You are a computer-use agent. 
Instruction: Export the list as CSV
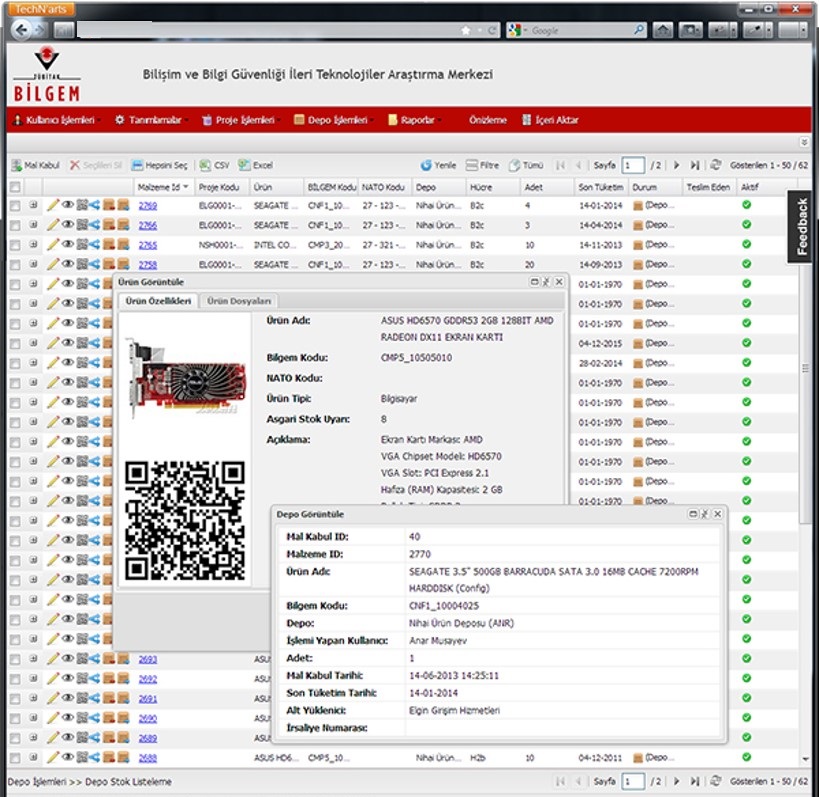click(215, 166)
